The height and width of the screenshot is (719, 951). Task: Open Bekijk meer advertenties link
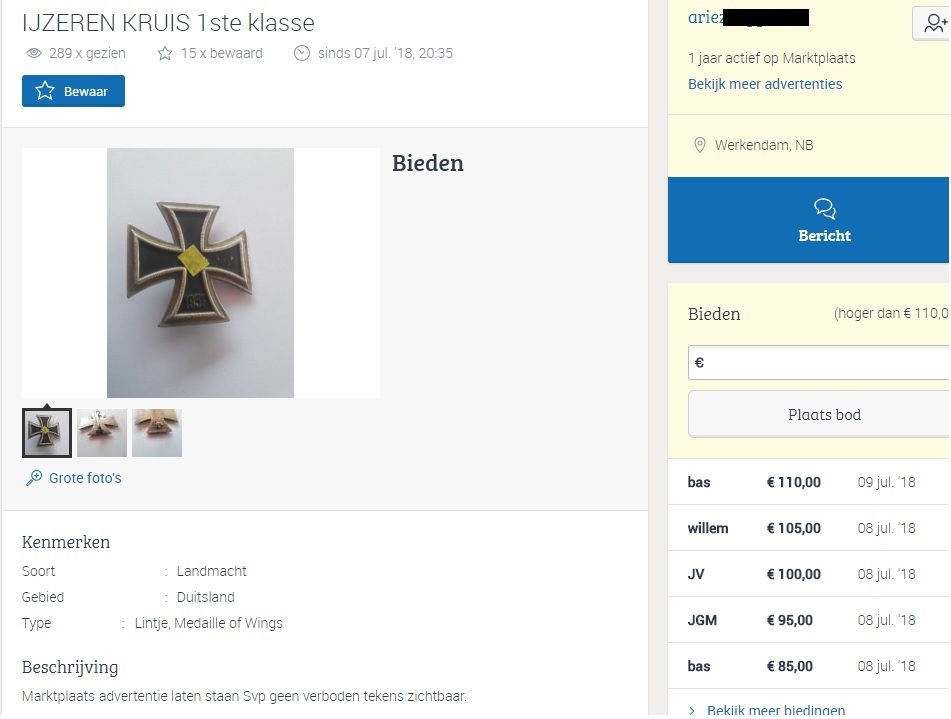click(765, 84)
